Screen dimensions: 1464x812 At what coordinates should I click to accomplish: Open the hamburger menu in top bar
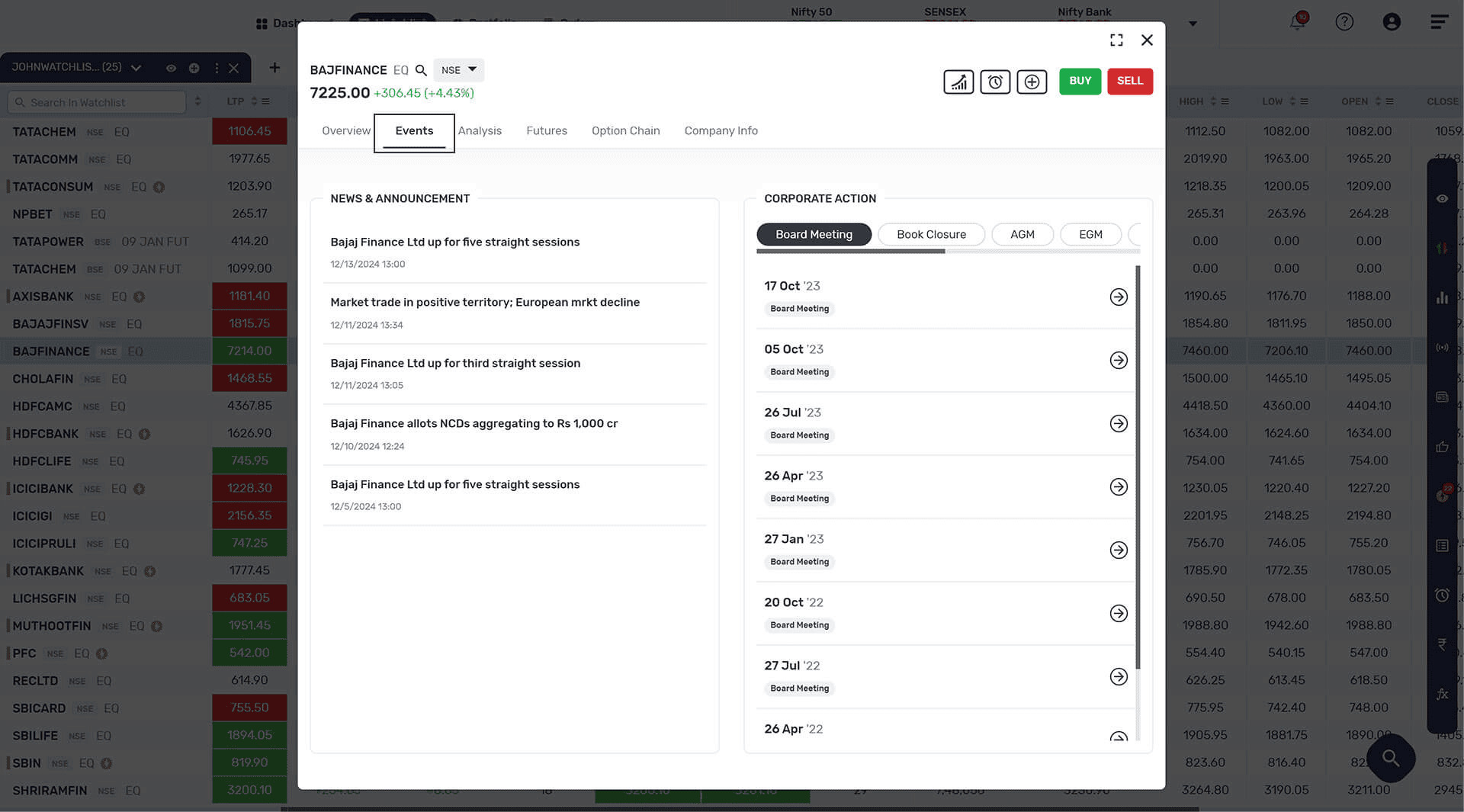[x=1439, y=21]
